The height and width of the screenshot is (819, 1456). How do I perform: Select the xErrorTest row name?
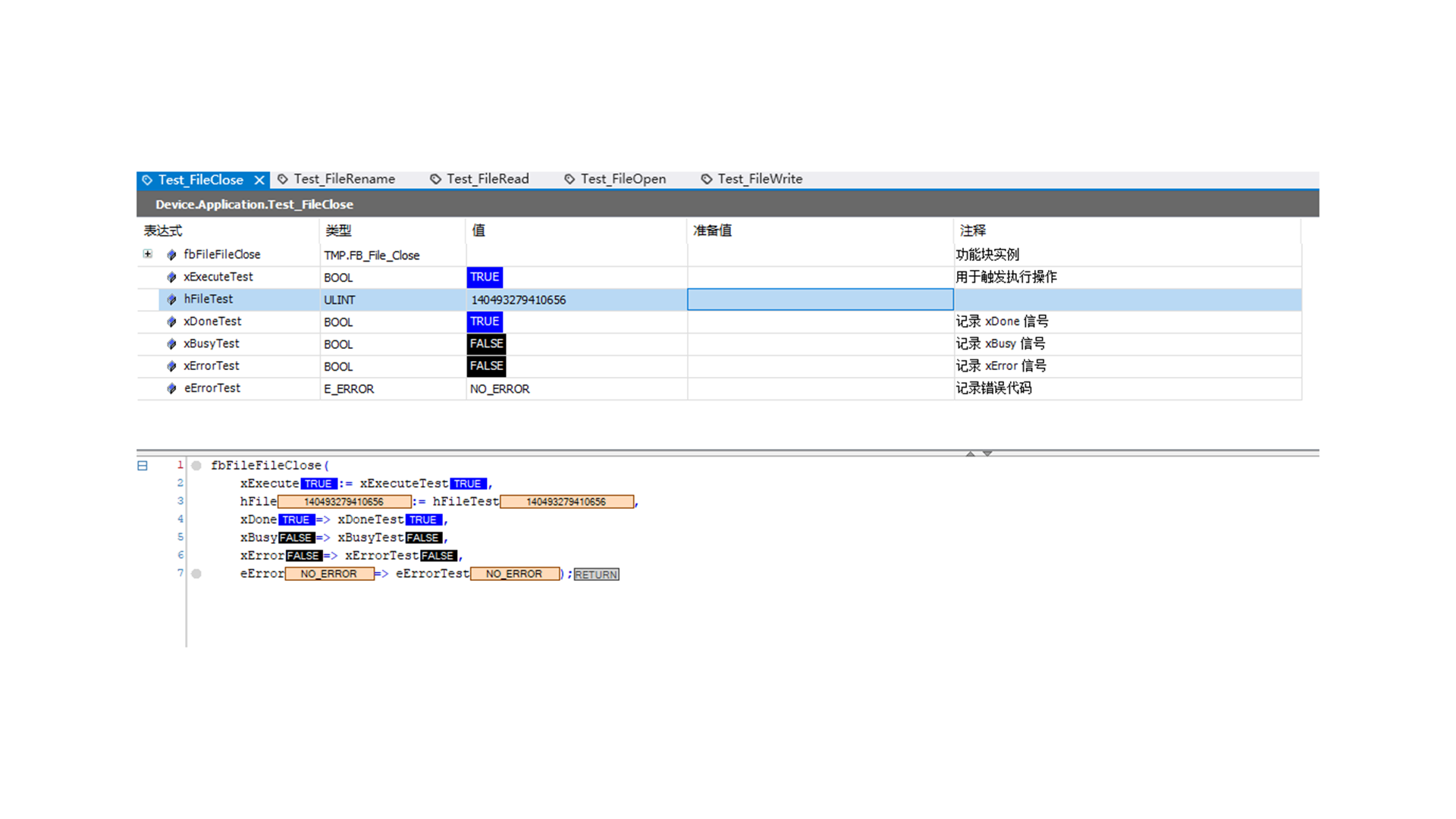(212, 366)
